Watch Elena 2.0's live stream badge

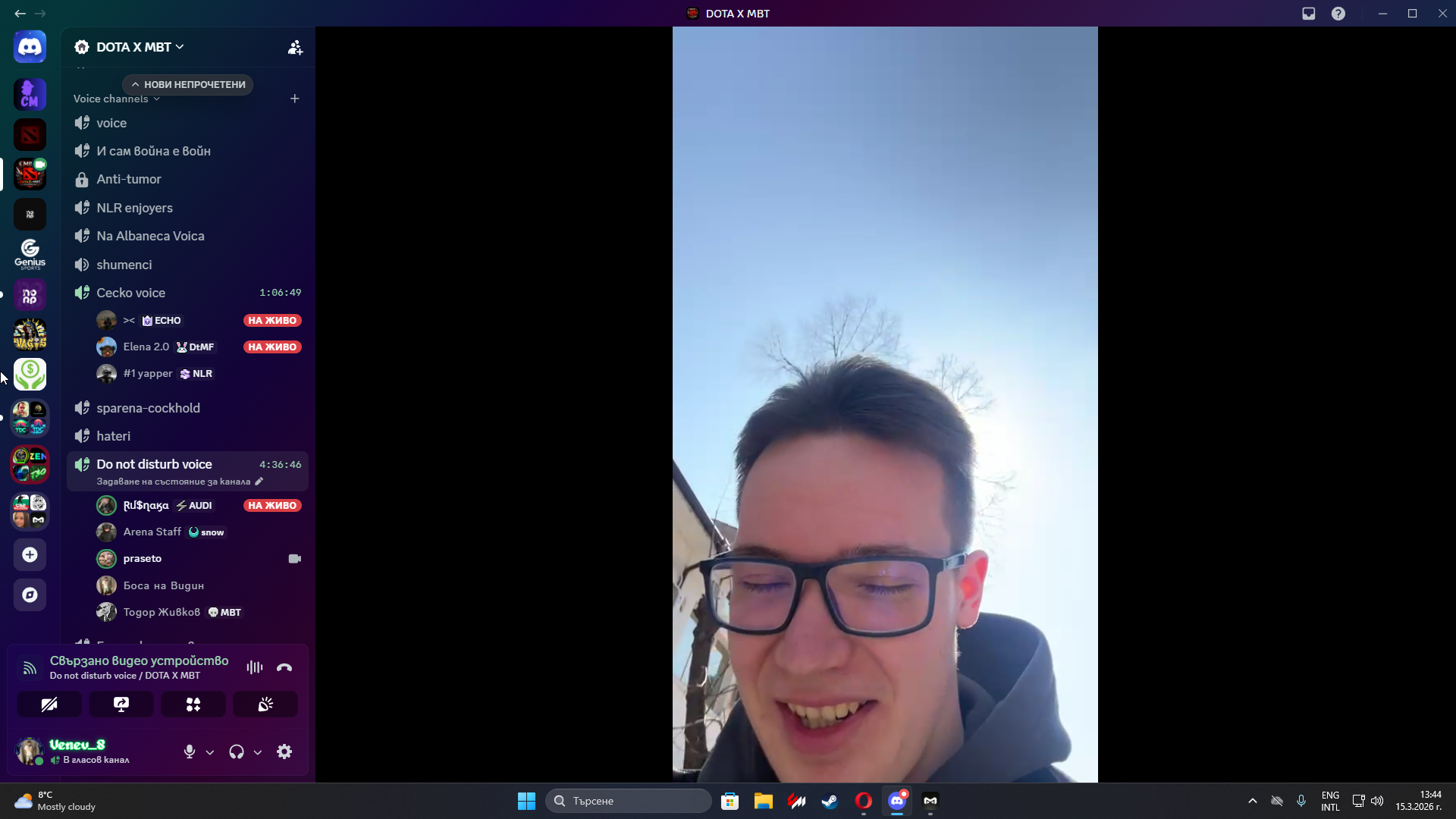point(272,347)
